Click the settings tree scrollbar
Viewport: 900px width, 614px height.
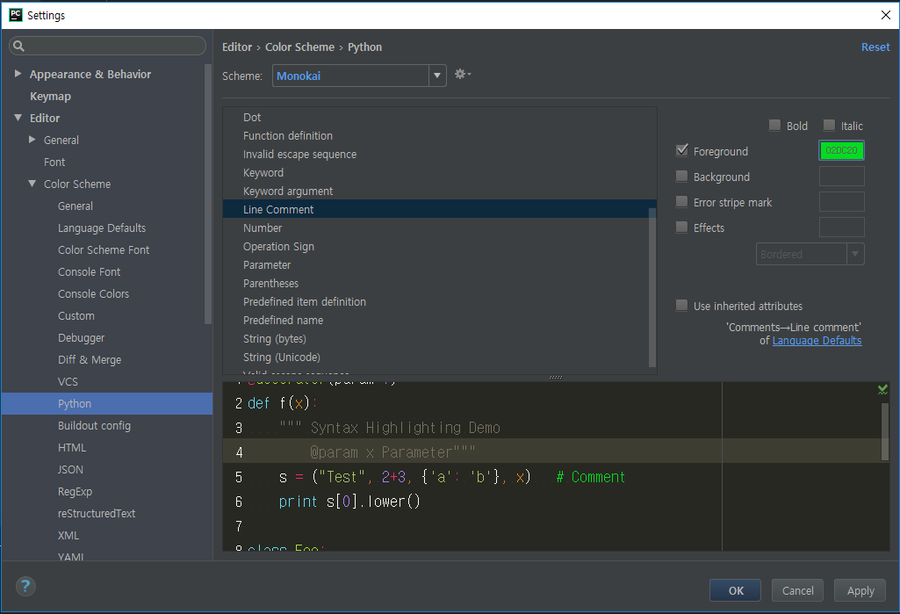[208, 194]
